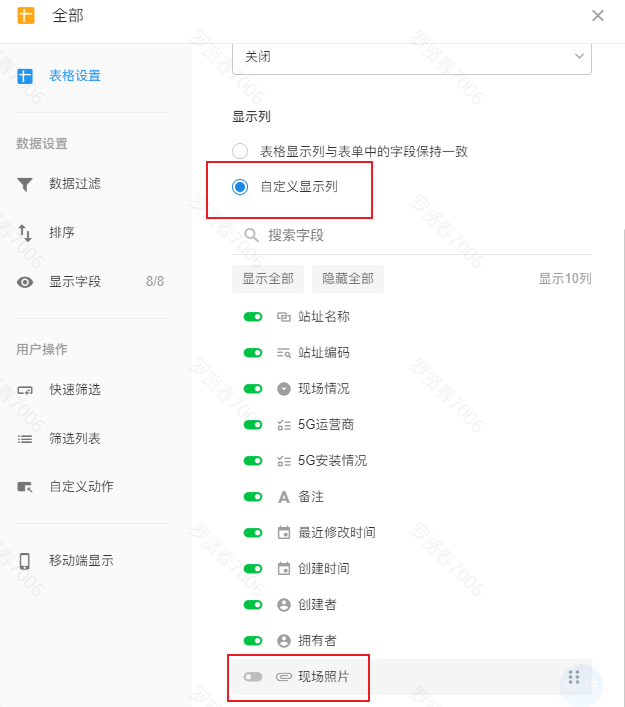Click the 快速筛选 icon in sidebar

[25, 390]
